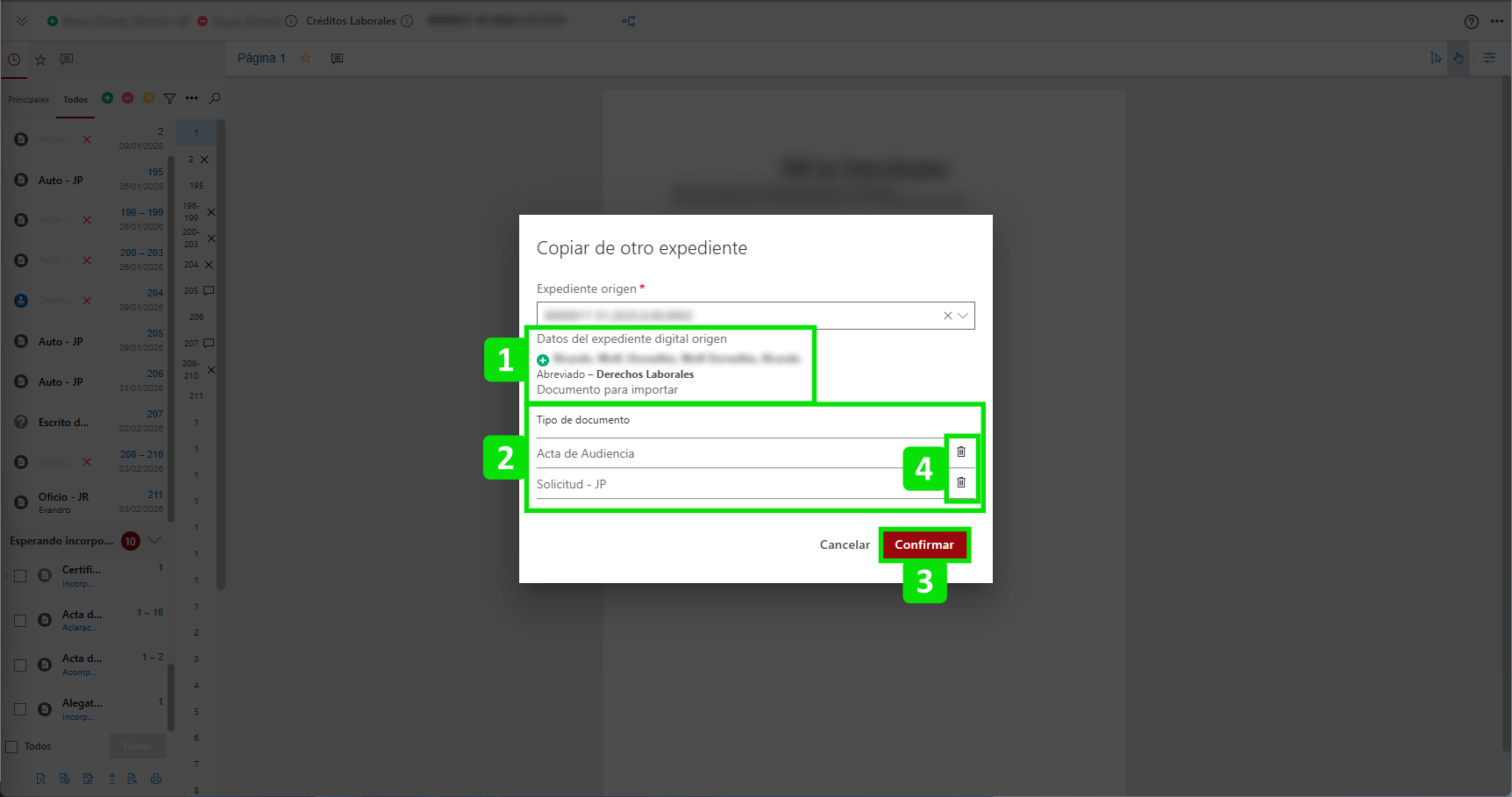
Task: Delete the Acta de Audiencia document row
Action: (x=960, y=452)
